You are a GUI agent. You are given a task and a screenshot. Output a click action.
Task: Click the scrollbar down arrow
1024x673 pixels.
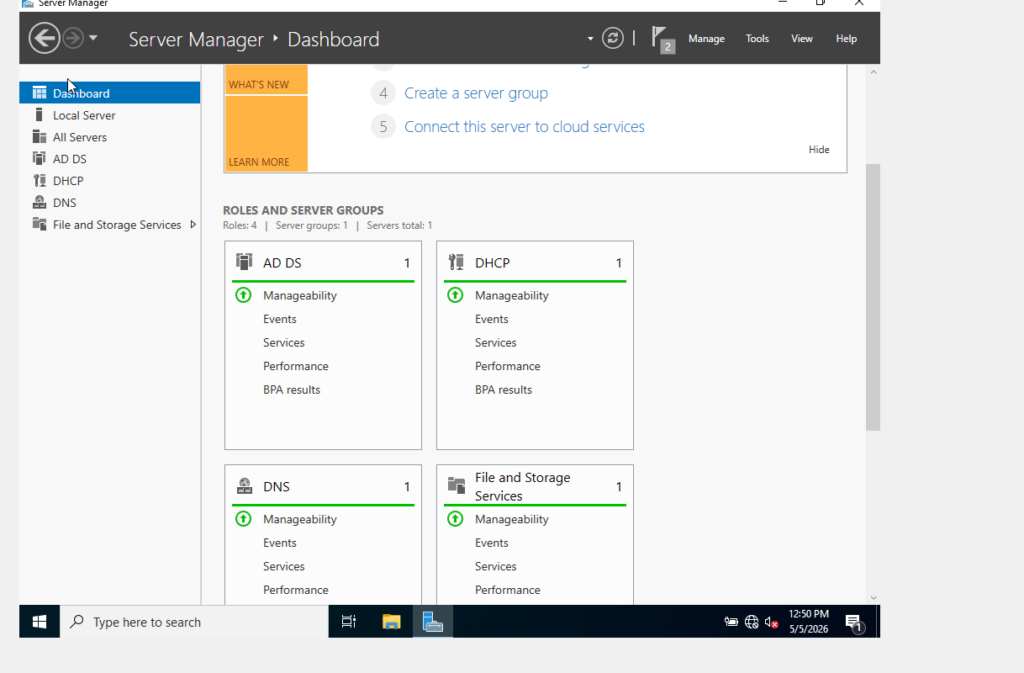pyautogui.click(x=873, y=597)
